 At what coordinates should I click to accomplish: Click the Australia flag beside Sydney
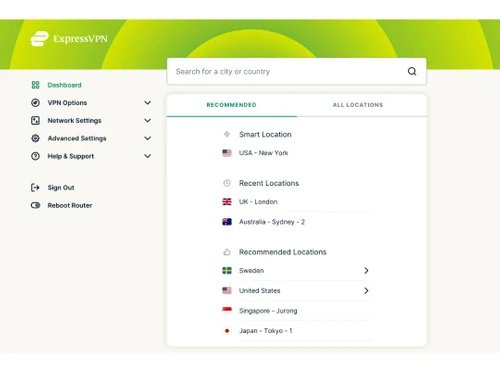click(227, 222)
